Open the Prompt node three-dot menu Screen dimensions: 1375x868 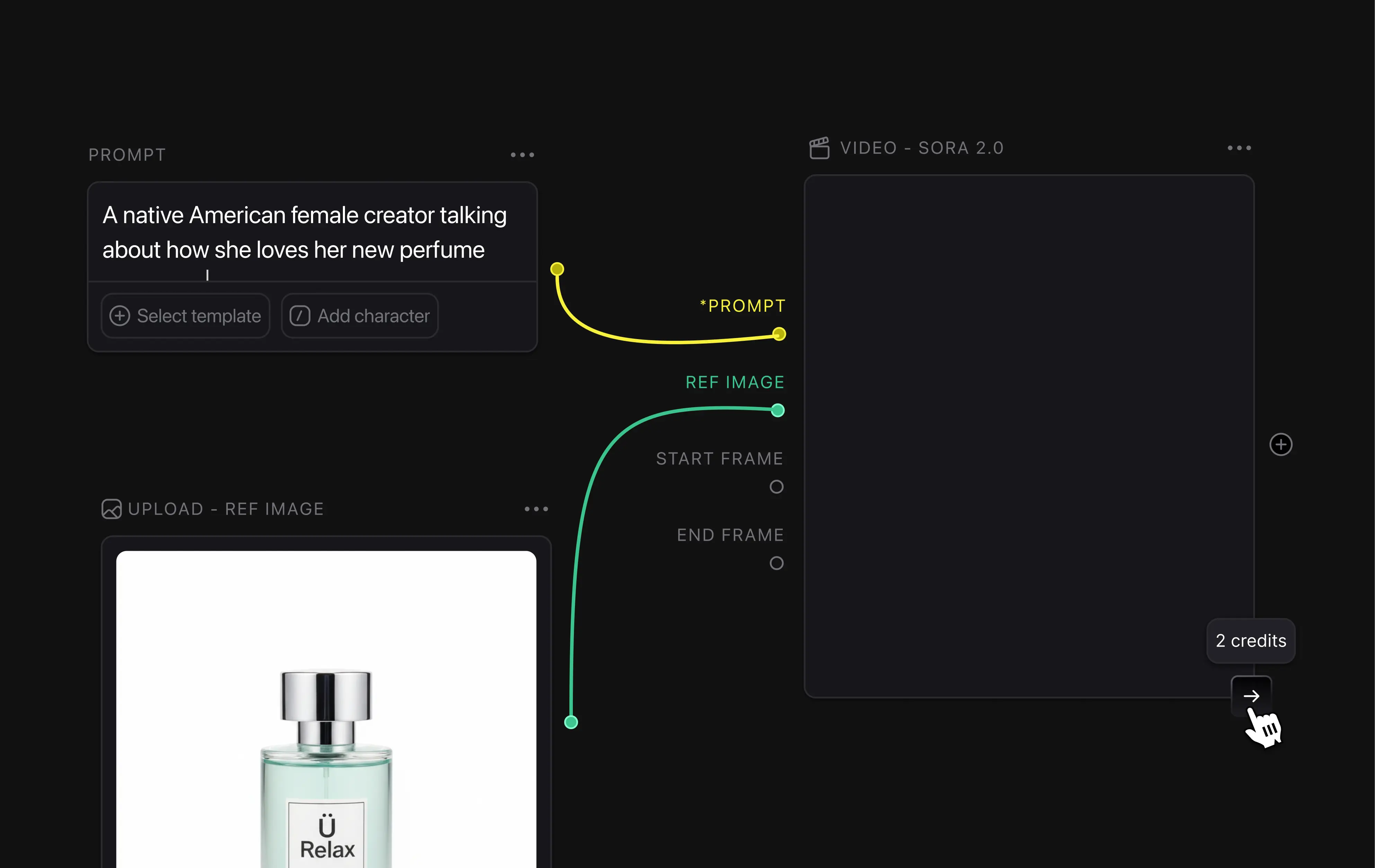[522, 155]
